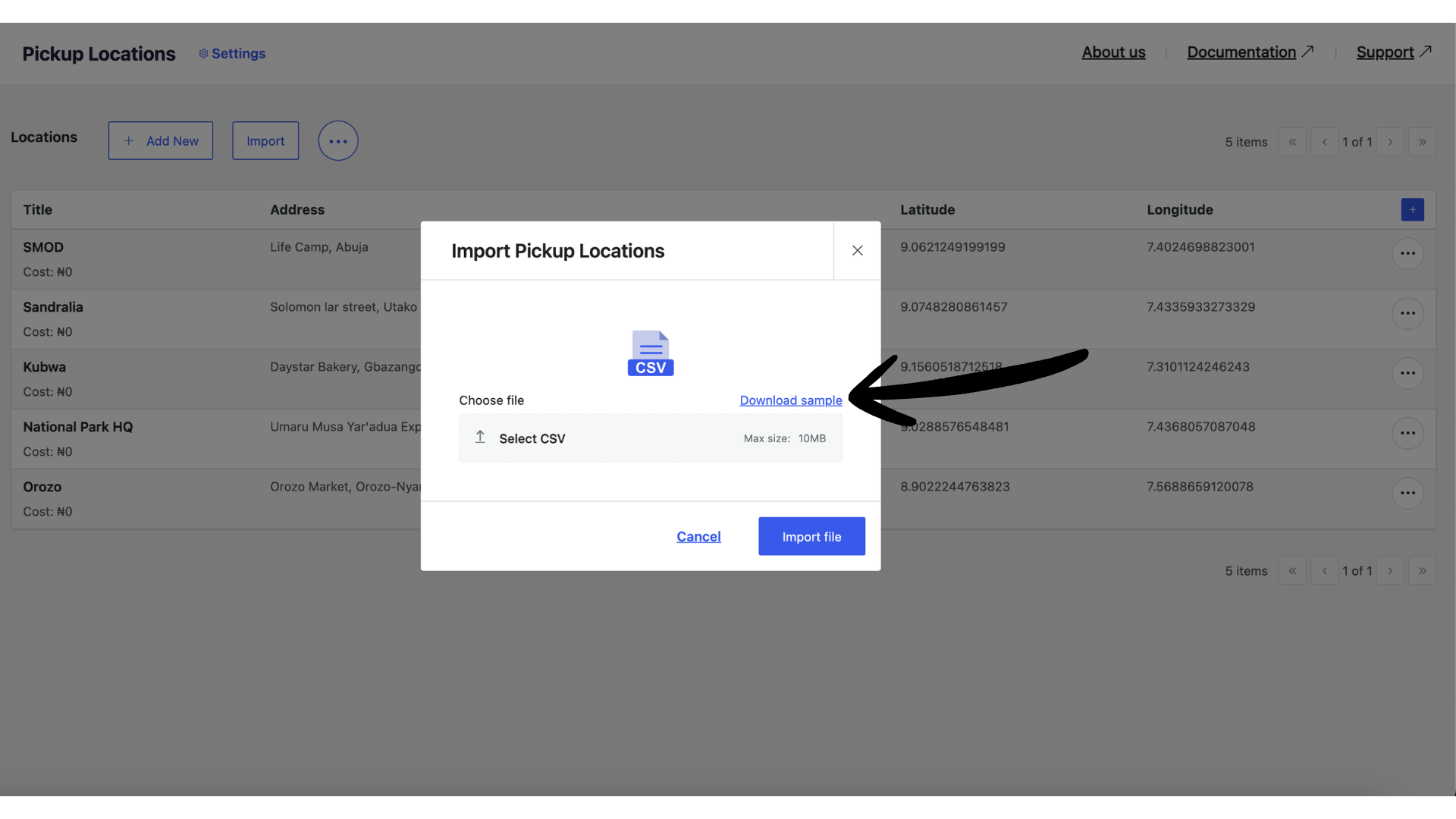Click the CSV file icon in the dialog
Viewport: 1456px width, 819px height.
[650, 353]
